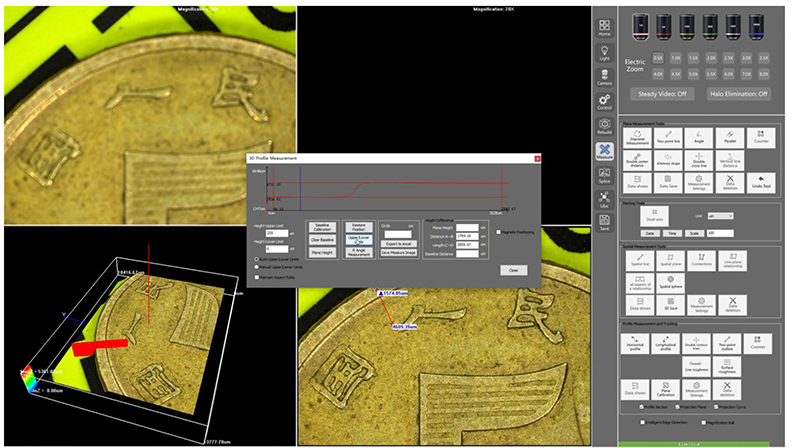Click the Plane Calibration tool
This screenshot has height=448, width=800.
666,389
